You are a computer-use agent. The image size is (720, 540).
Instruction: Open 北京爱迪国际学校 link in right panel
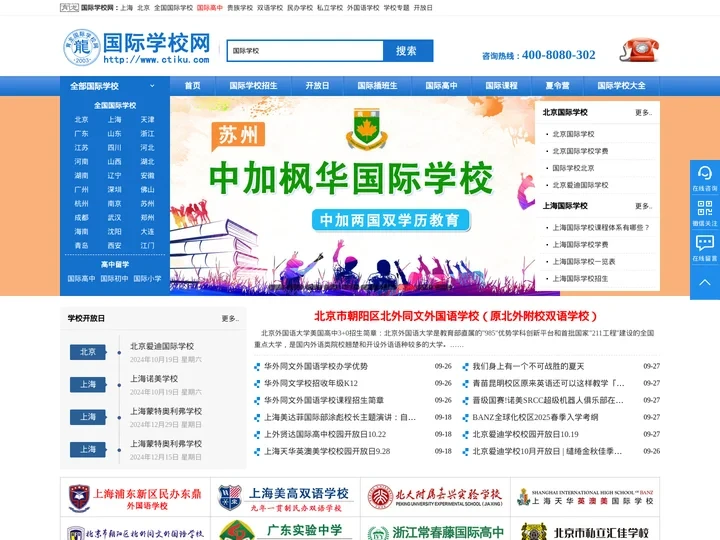(580, 185)
